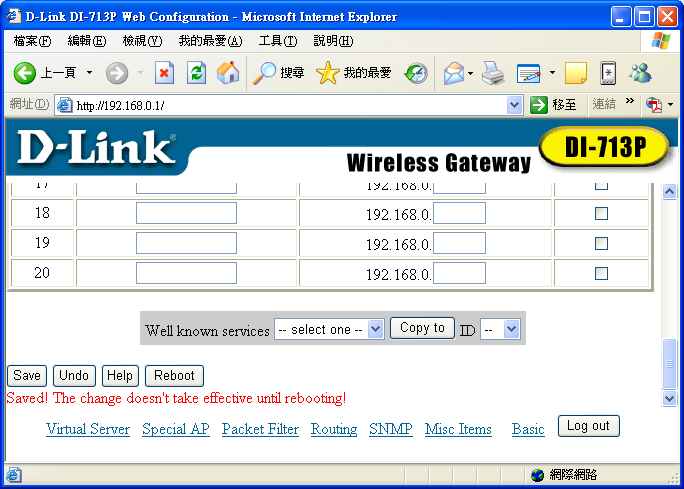The height and width of the screenshot is (489, 684).
Task: Open the Packet Filter link
Action: coord(260,429)
